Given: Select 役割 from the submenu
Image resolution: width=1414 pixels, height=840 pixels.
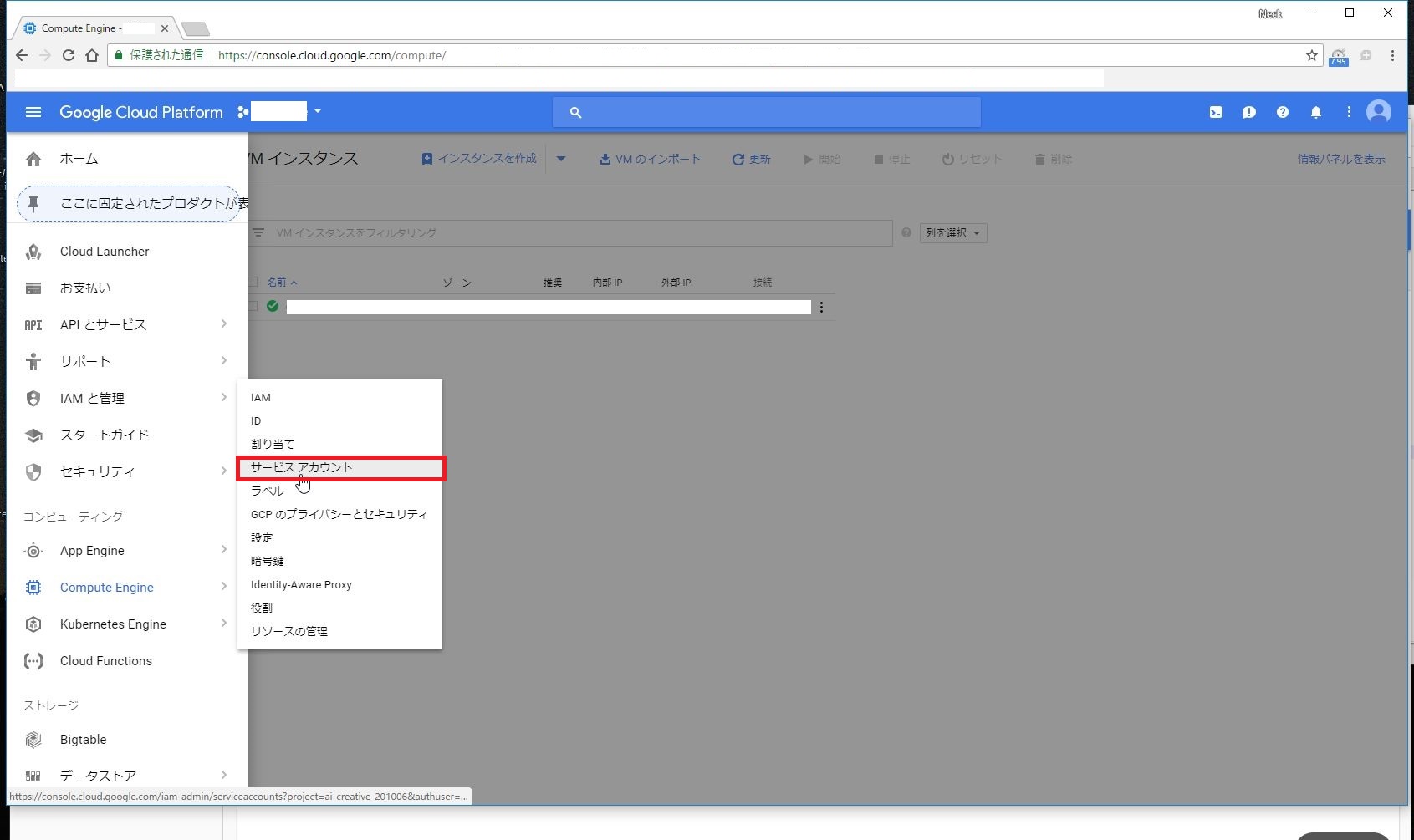Looking at the screenshot, I should tap(339, 608).
